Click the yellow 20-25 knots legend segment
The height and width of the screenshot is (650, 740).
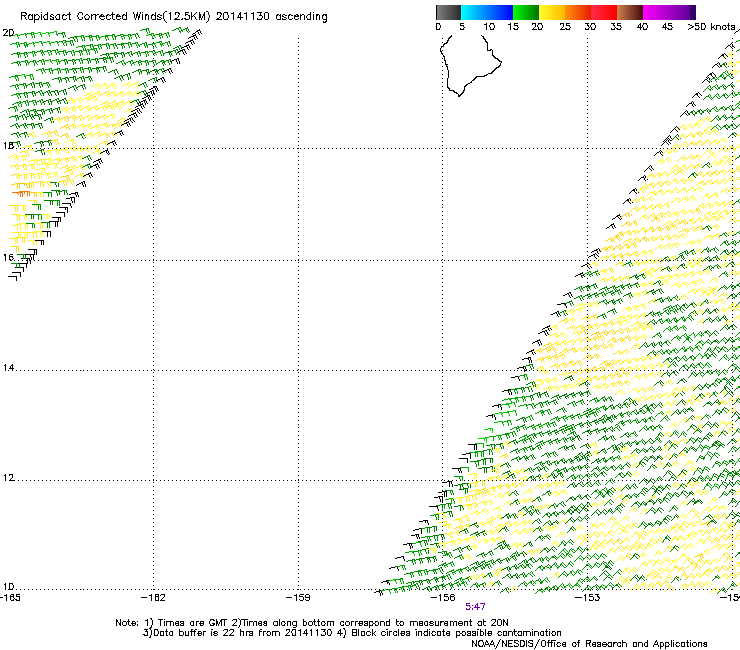coord(552,12)
